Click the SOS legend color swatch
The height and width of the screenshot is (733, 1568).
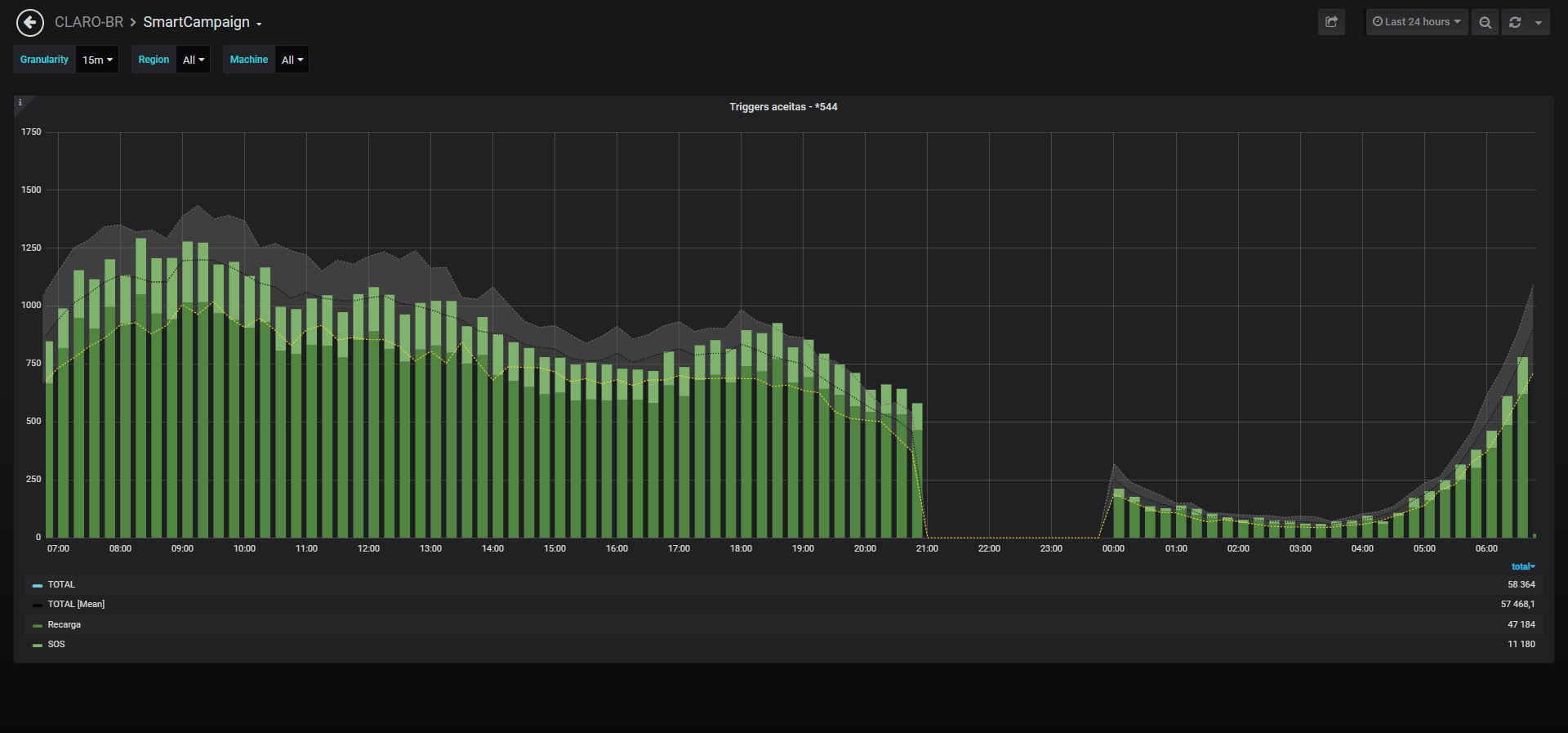[x=38, y=646]
